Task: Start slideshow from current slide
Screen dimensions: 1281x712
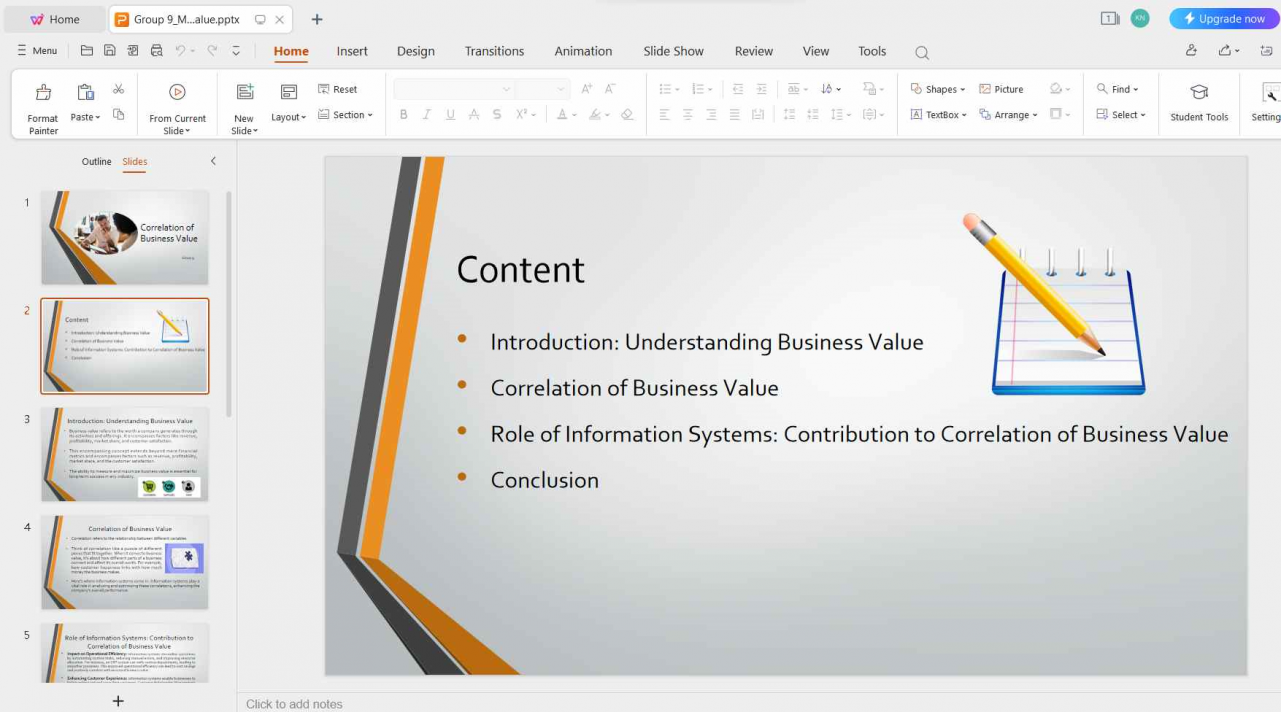Action: [177, 103]
